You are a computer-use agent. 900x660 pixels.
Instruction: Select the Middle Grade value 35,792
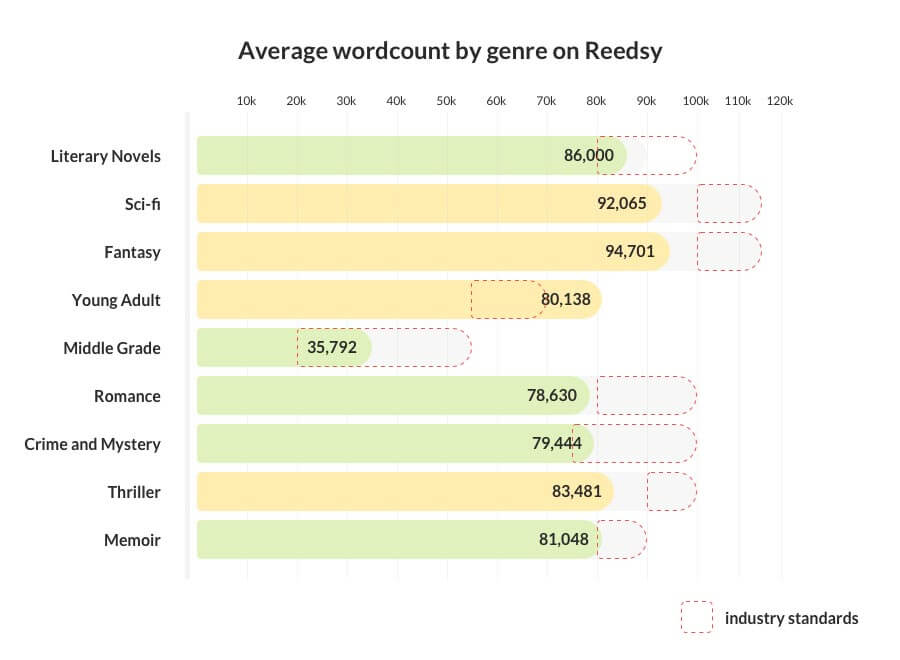(332, 347)
